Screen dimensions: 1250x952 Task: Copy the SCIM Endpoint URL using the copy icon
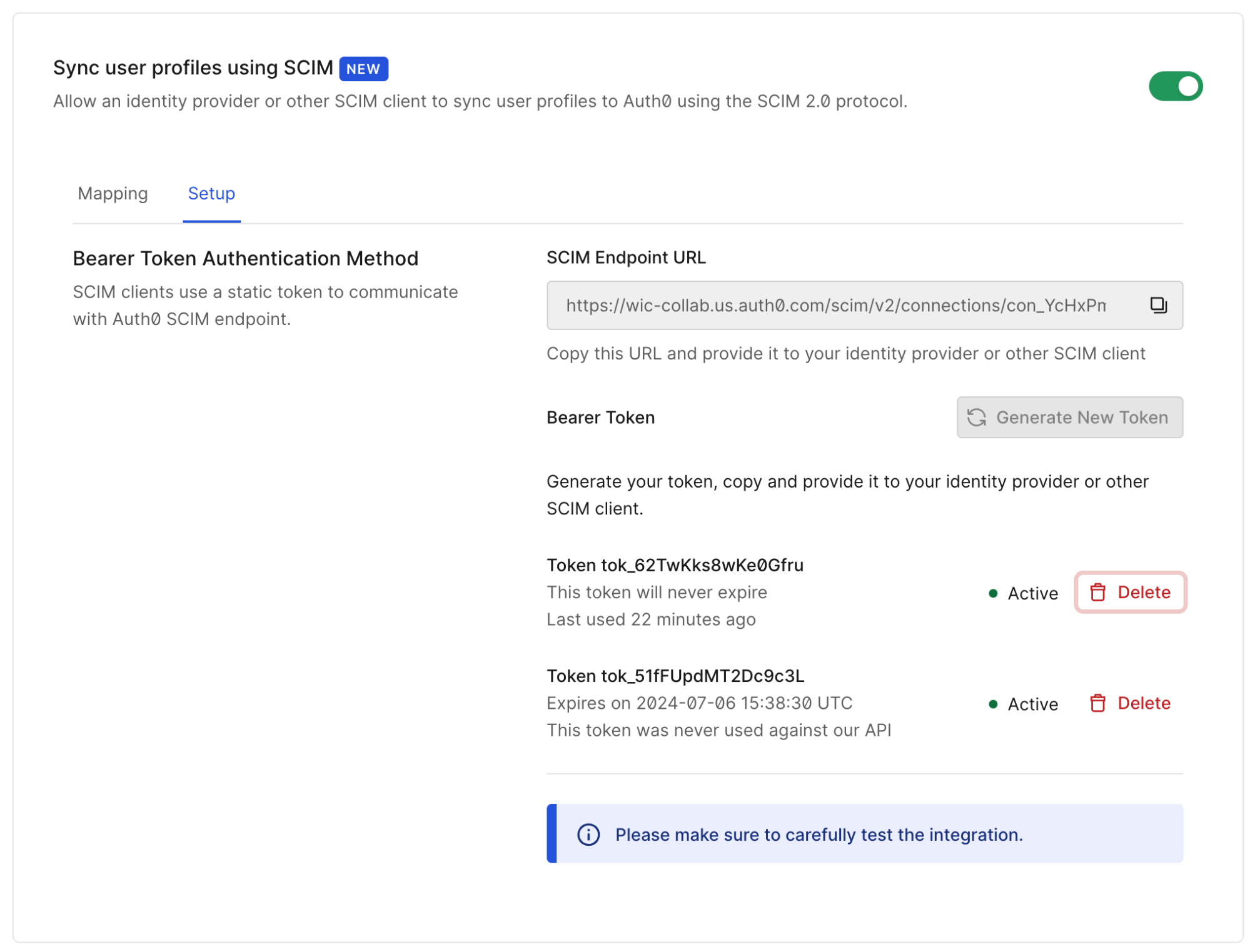(1157, 305)
